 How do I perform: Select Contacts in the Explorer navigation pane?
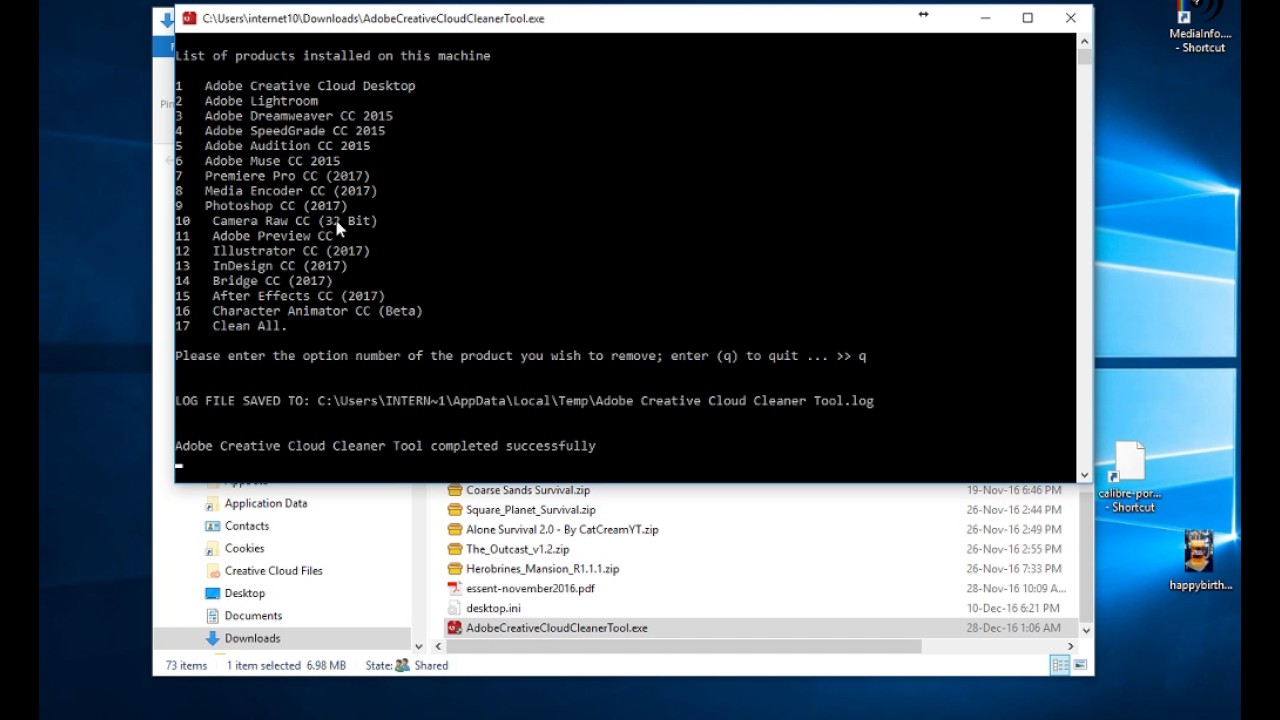tap(247, 526)
